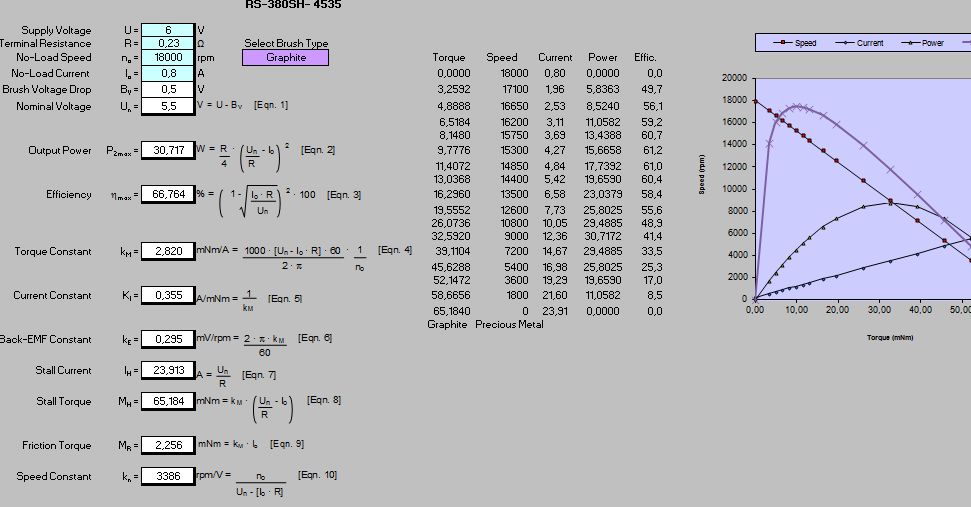971x507 pixels.
Task: Click the No-Load Speed cell showing 18000
Action: [167, 58]
